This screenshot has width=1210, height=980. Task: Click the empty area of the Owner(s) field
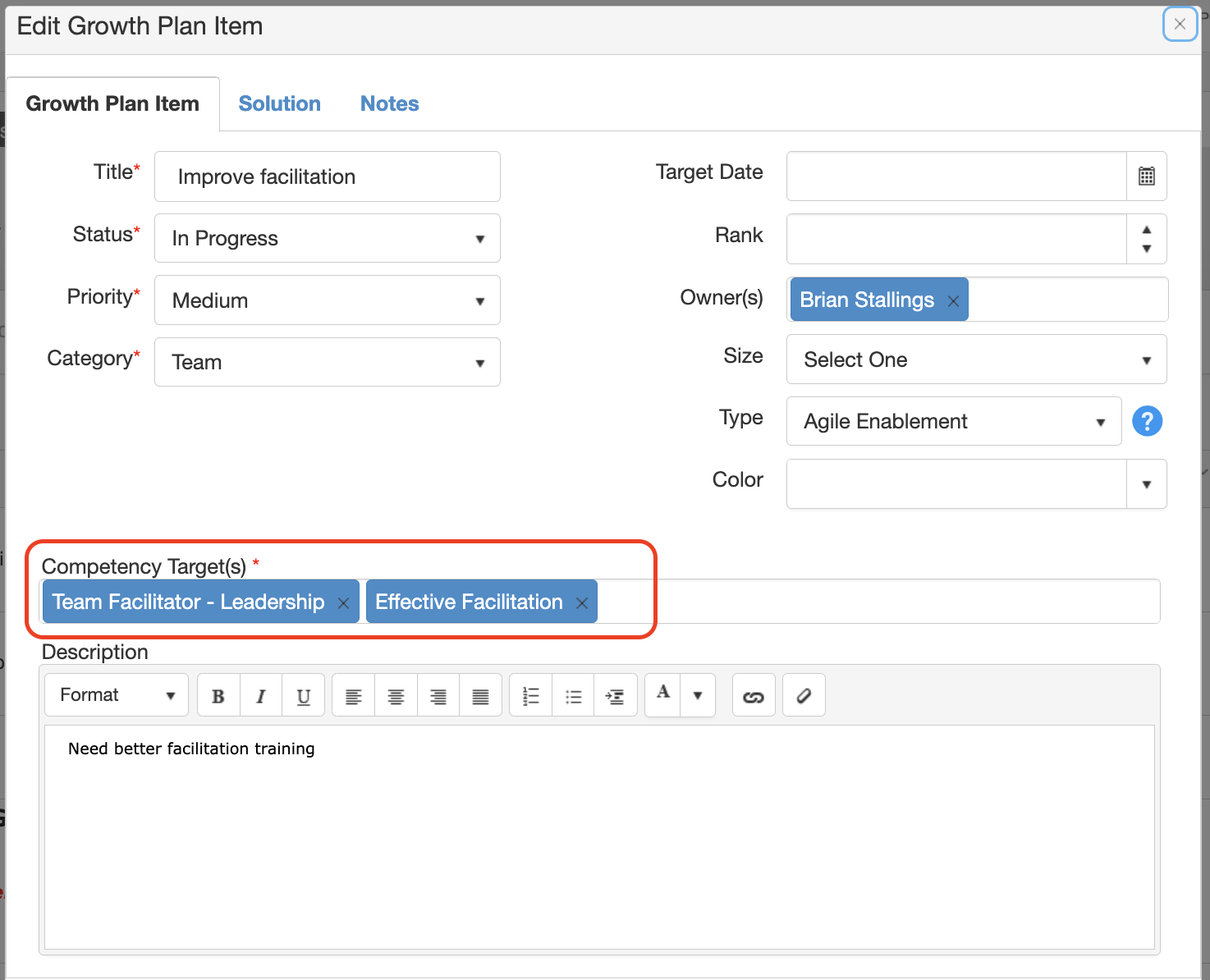click(1067, 300)
